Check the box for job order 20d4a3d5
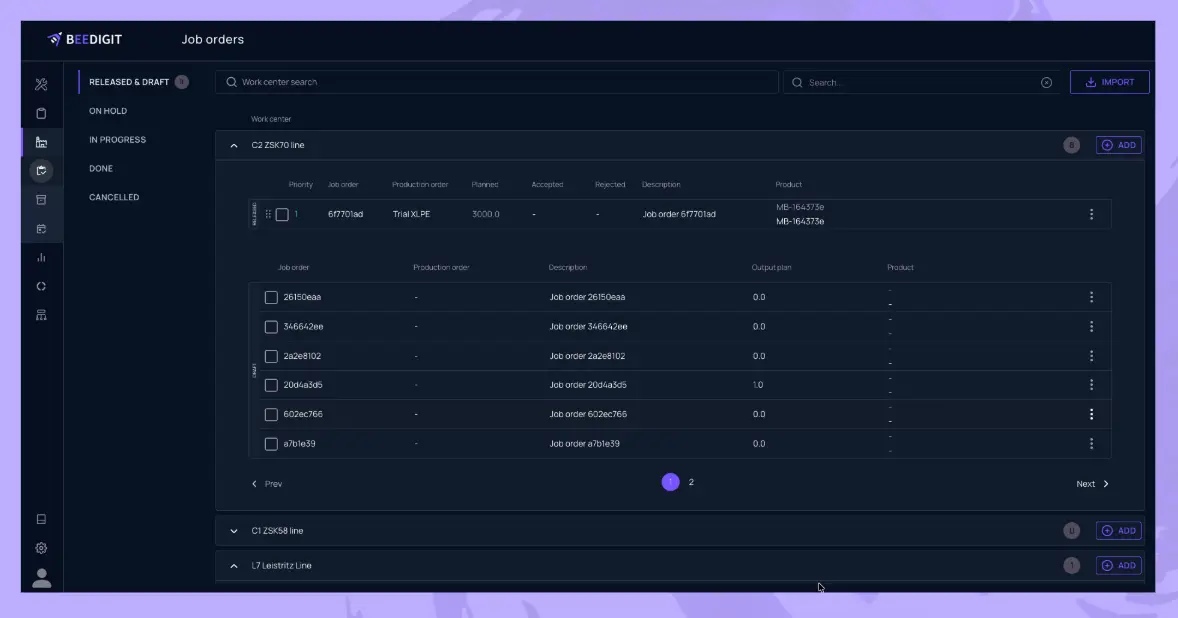Screen dimensions: 1178x618 point(271,385)
